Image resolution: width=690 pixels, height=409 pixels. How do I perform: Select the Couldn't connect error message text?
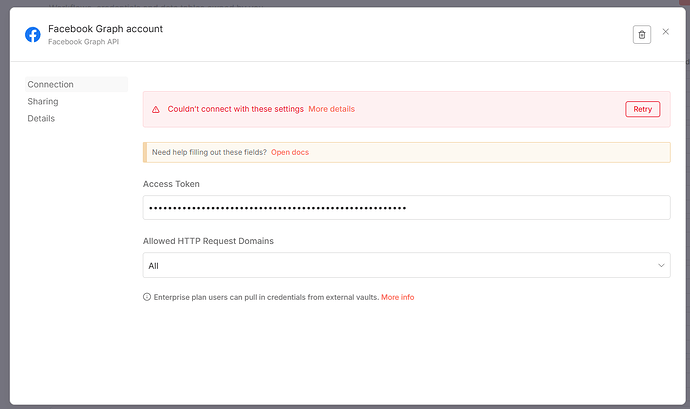(234, 109)
